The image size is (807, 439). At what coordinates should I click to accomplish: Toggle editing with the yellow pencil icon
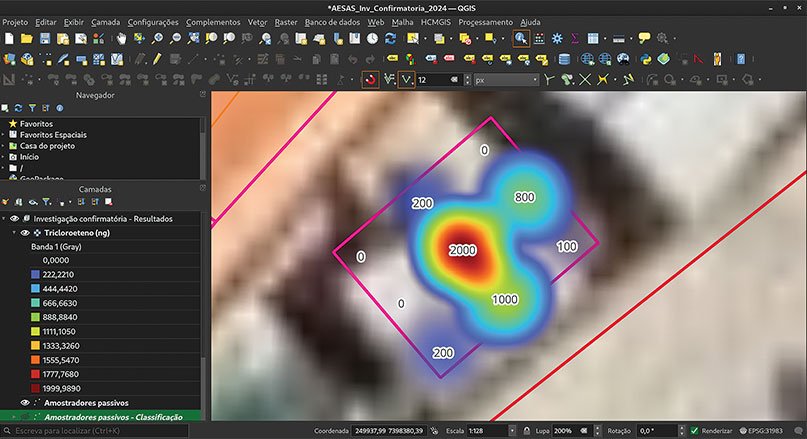(157, 59)
